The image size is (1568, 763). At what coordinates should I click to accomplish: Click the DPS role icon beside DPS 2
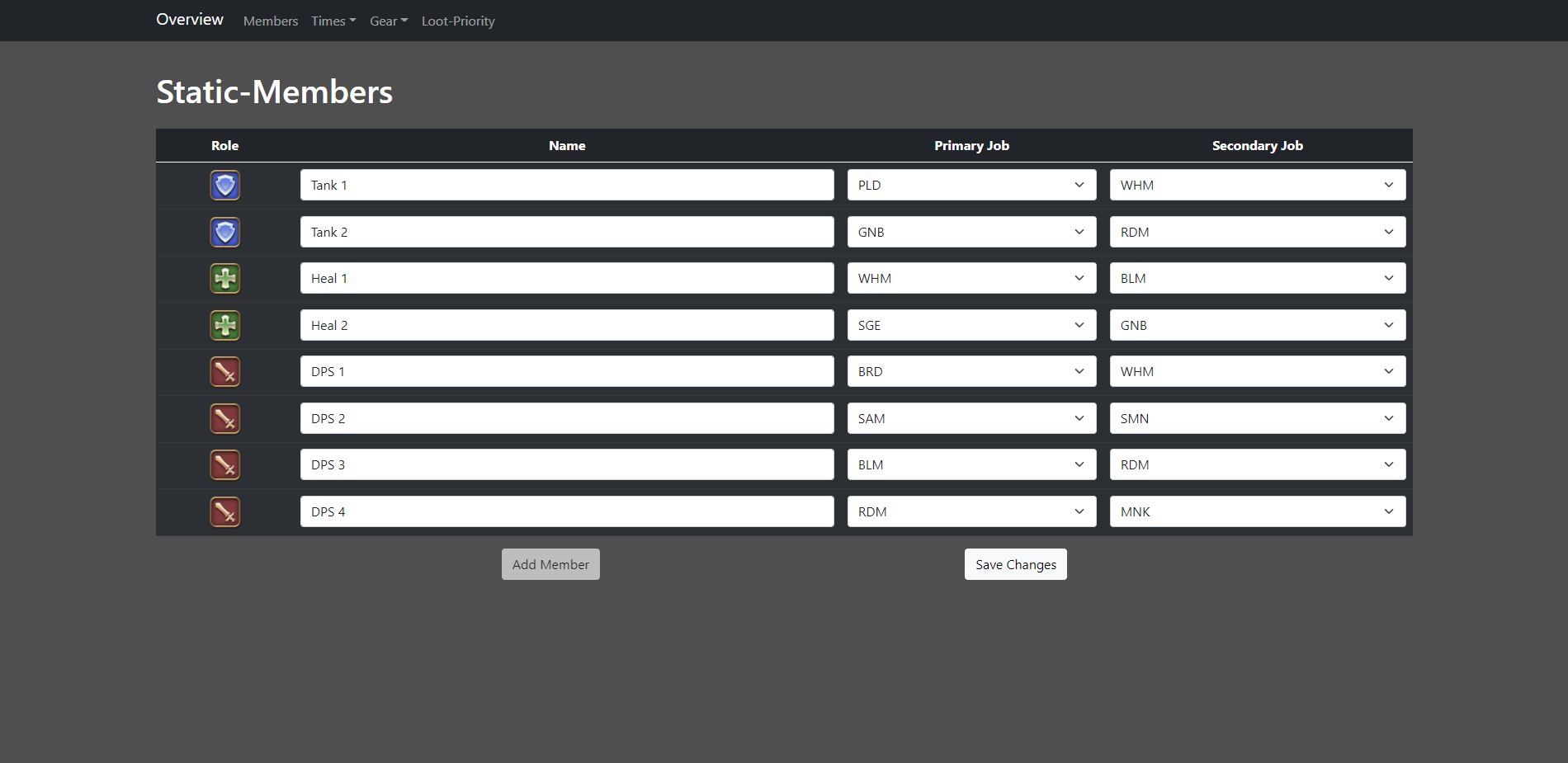(225, 419)
